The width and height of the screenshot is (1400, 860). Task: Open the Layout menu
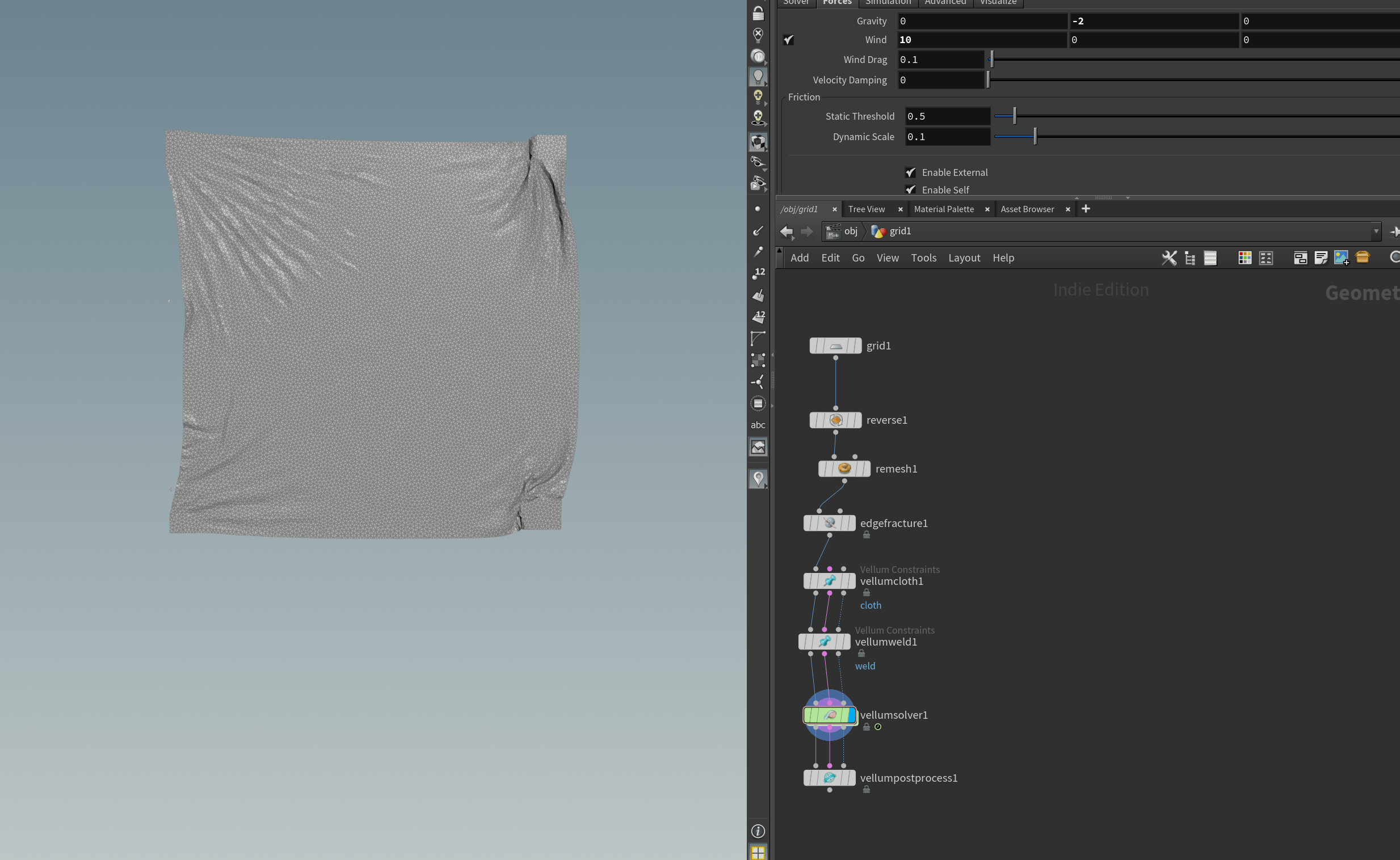[x=964, y=258]
